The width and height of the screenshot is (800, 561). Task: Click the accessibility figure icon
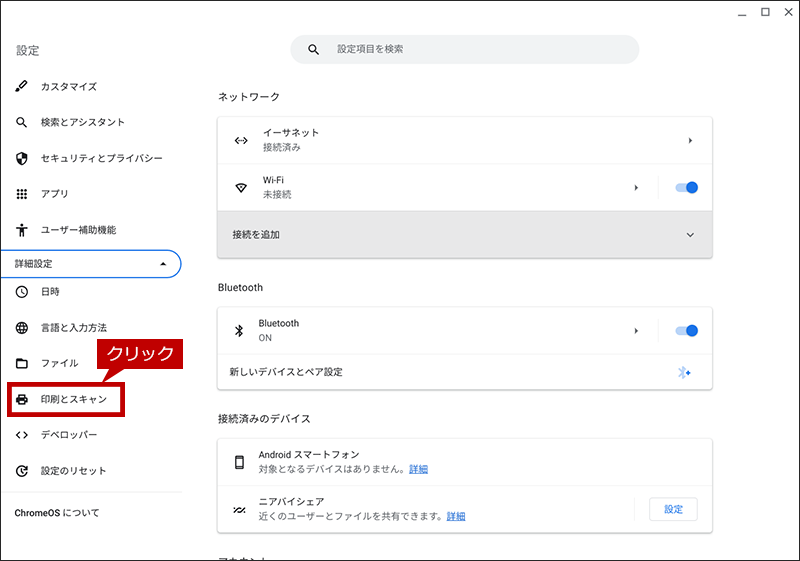click(x=21, y=230)
